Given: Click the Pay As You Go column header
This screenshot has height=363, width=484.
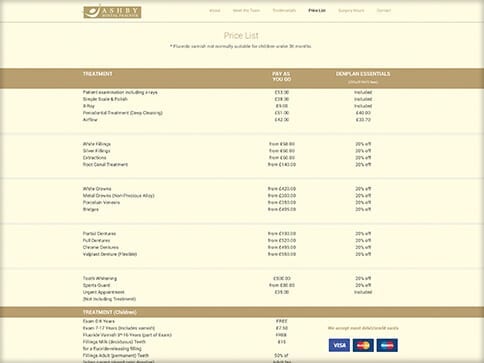Looking at the screenshot, I should (x=282, y=76).
